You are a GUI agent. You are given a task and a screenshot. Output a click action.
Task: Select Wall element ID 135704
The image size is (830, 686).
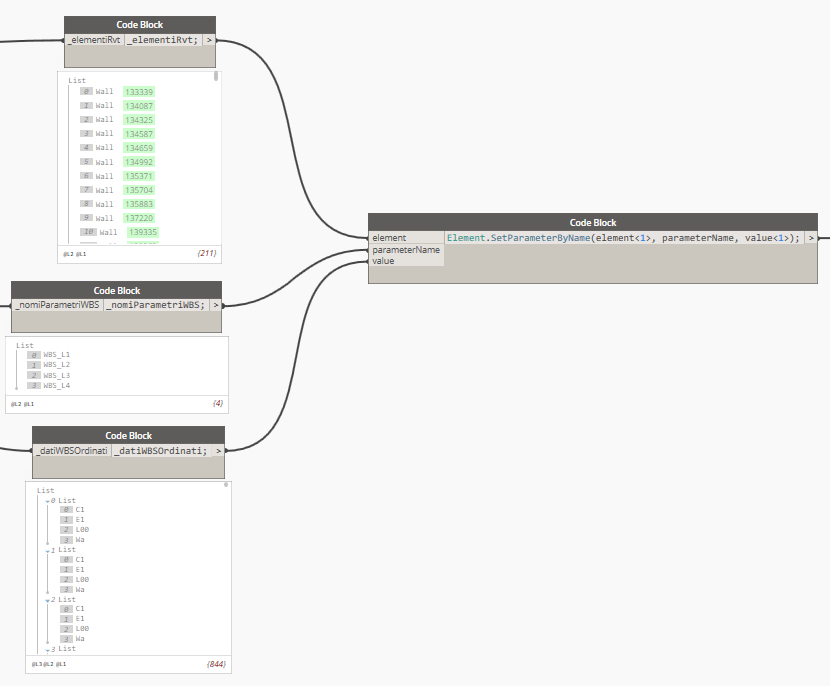pyautogui.click(x=139, y=189)
